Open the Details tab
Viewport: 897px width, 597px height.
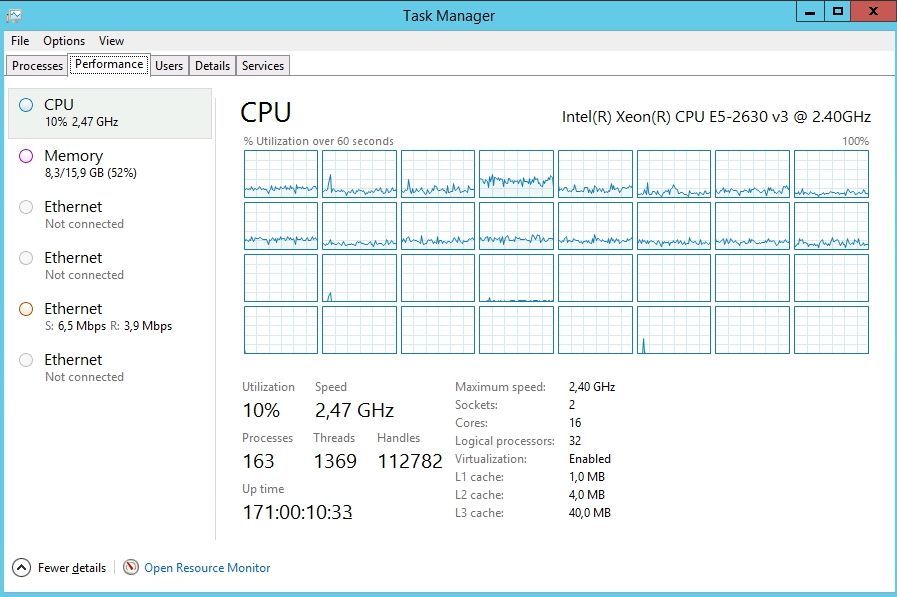(212, 65)
